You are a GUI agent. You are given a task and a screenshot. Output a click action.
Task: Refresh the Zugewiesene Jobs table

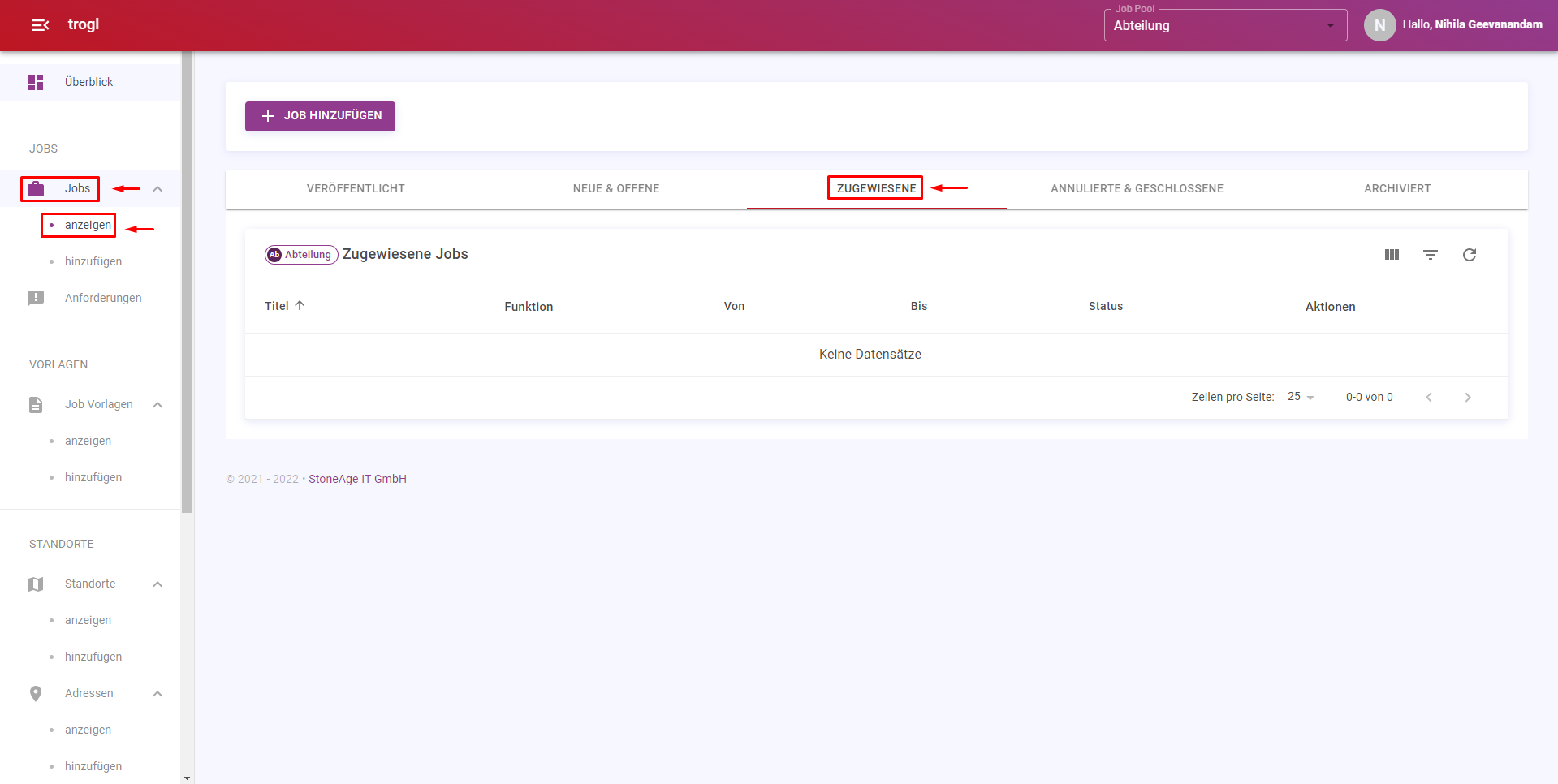pos(1470,255)
